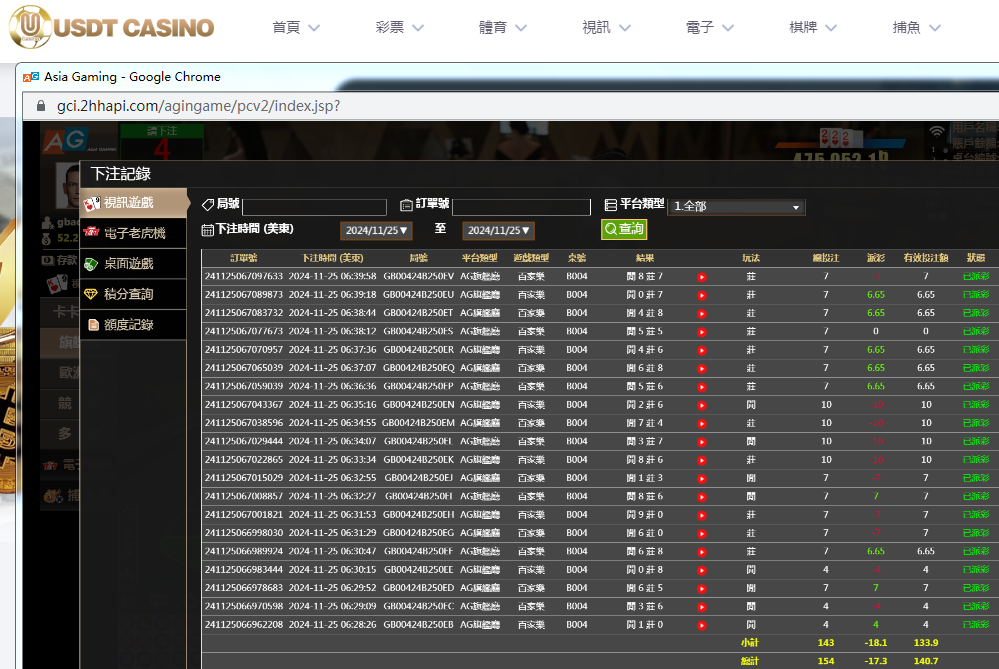Screen dimensions: 999x669
Task: Play replay video for order 241125067097633
Action: click(701, 277)
